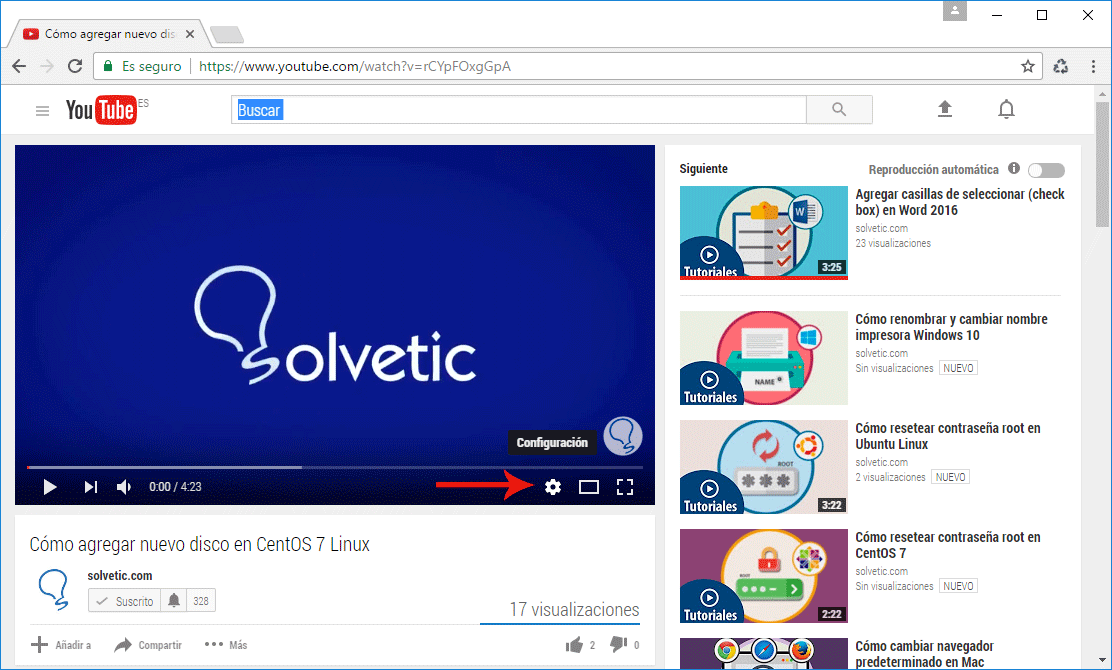Open Chrome three-dot menu
Image resolution: width=1112 pixels, height=670 pixels.
click(1093, 66)
